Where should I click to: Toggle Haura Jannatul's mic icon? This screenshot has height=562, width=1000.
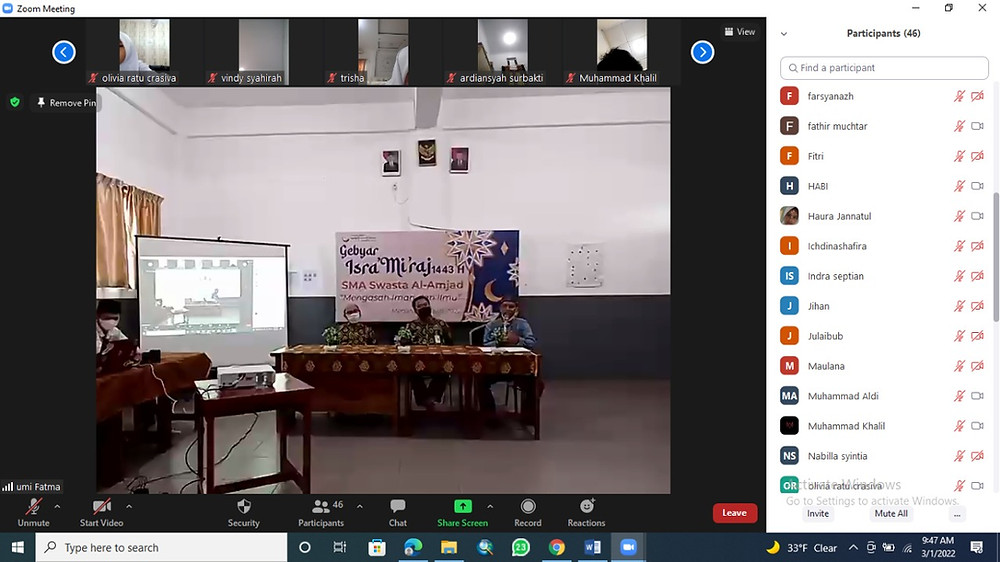click(959, 216)
